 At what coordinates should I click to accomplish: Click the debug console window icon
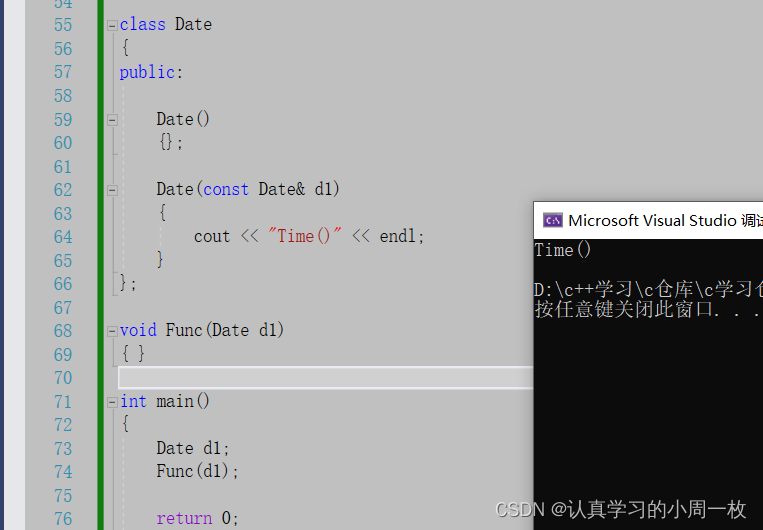tap(552, 220)
